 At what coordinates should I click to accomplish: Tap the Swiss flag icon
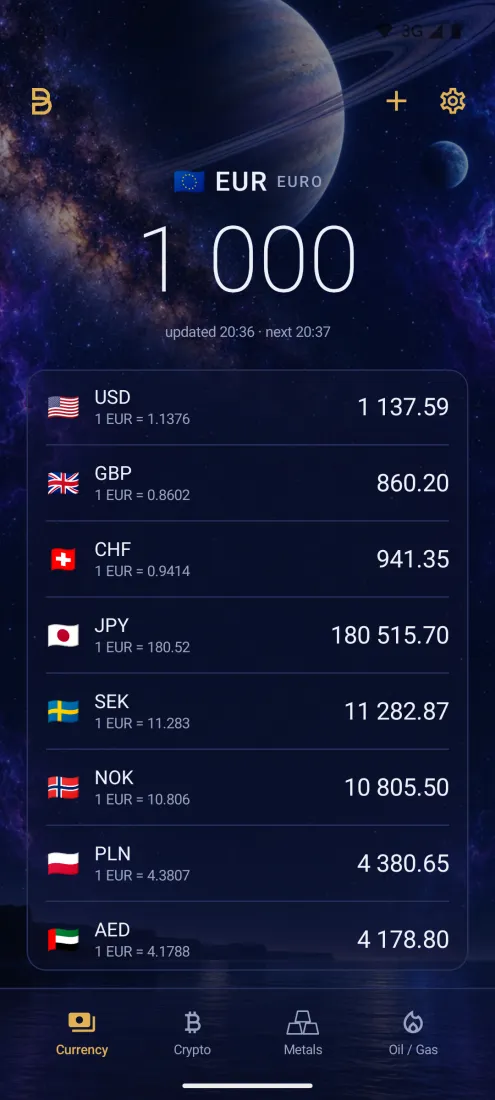click(x=63, y=559)
